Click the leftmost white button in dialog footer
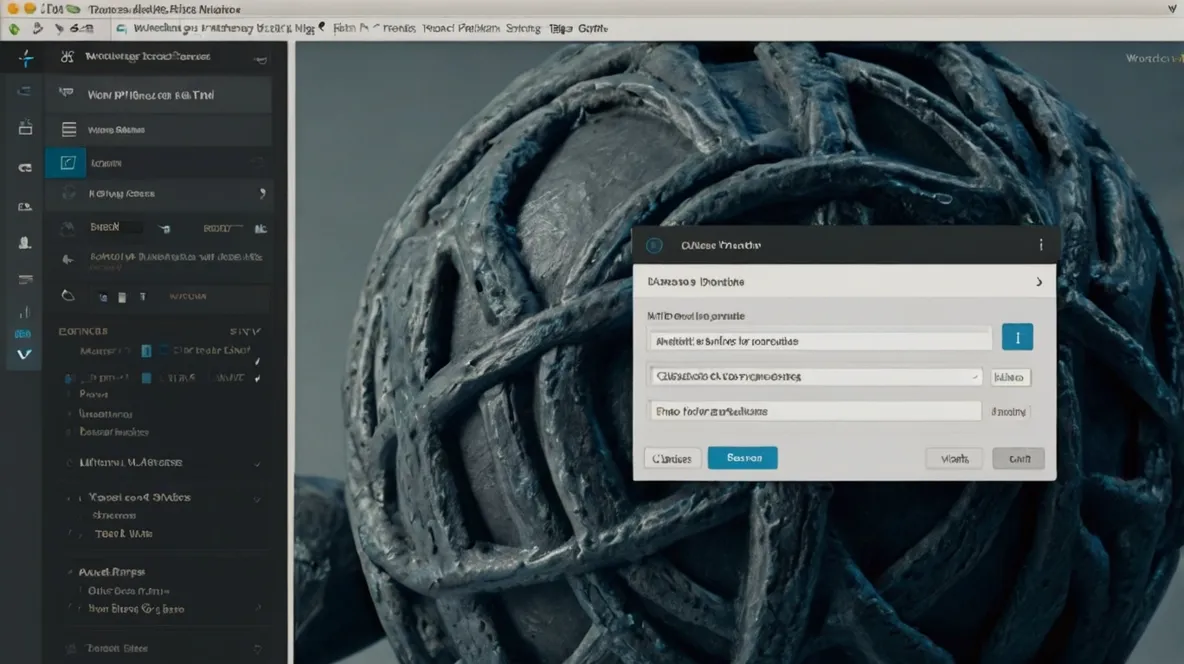 point(672,459)
